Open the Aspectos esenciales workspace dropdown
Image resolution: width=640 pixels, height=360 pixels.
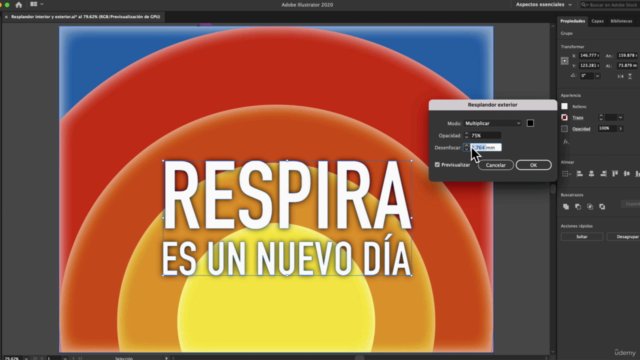[x=544, y=5]
